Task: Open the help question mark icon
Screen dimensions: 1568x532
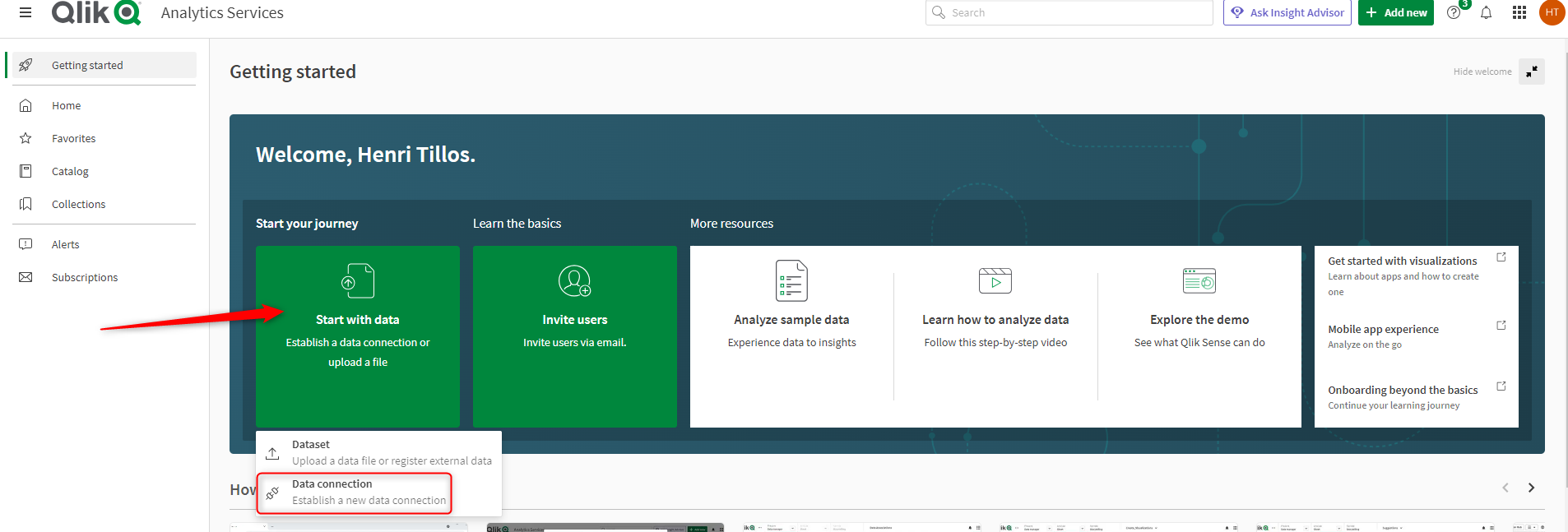Action: point(1454,12)
